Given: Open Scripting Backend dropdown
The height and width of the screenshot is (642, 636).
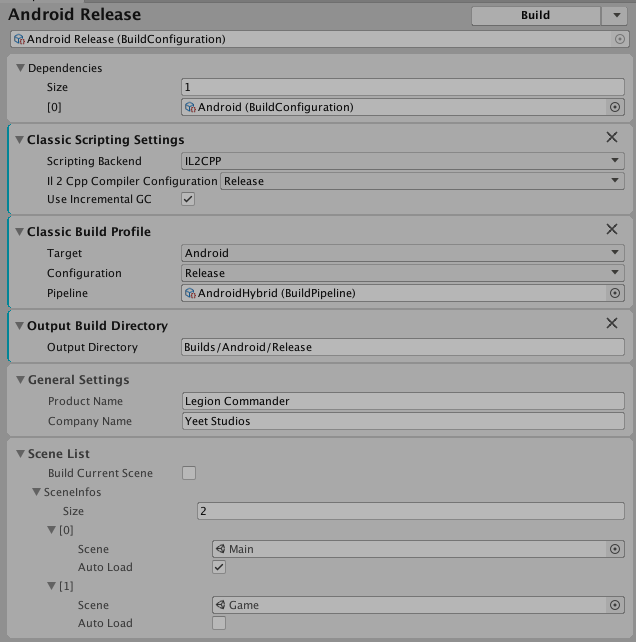Looking at the screenshot, I should coord(403,161).
